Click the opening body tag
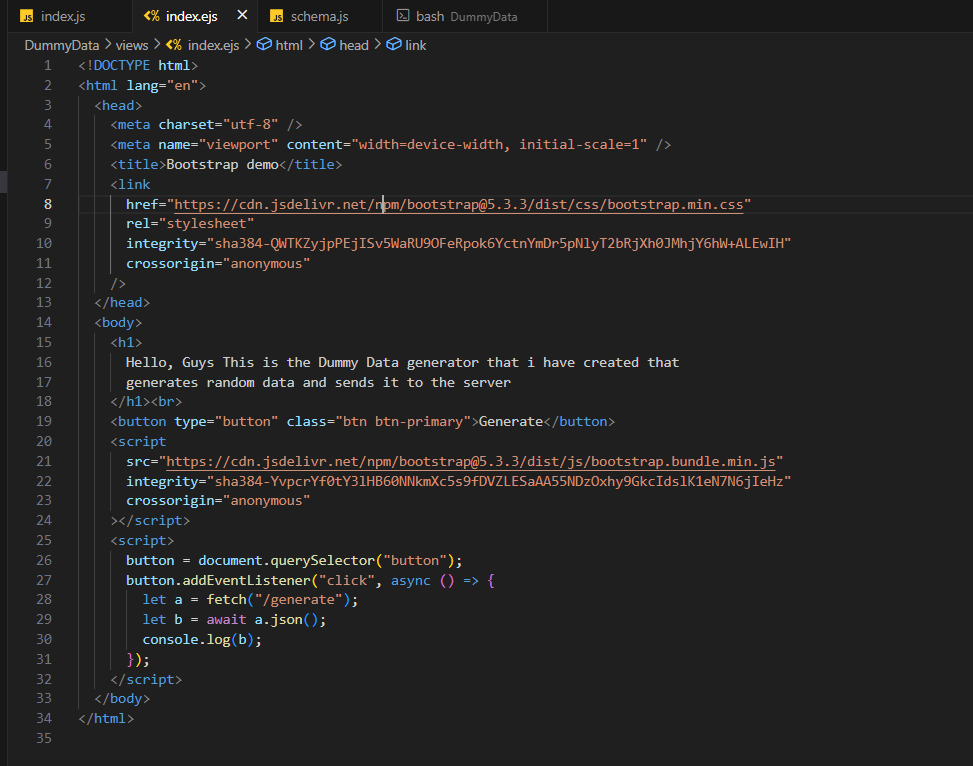The height and width of the screenshot is (766, 973). 118,322
